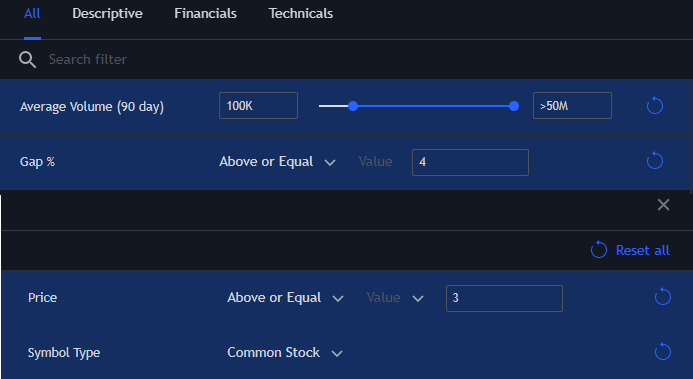693x379 pixels.
Task: Select the All tab
Action: pos(32,14)
